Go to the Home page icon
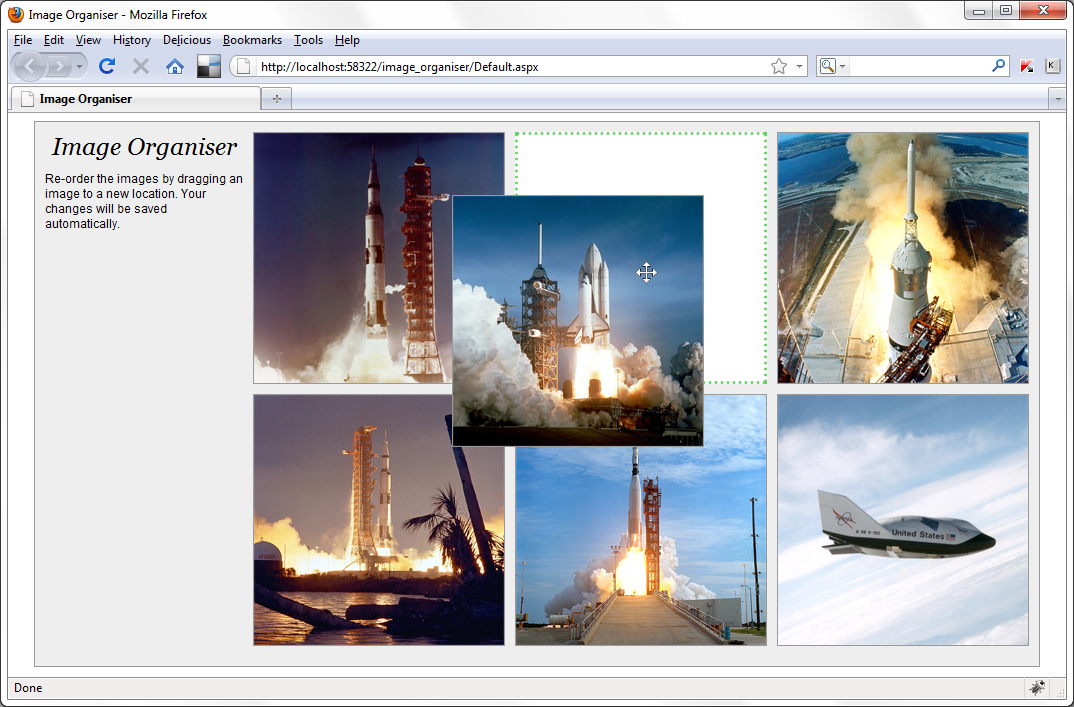 (x=175, y=66)
